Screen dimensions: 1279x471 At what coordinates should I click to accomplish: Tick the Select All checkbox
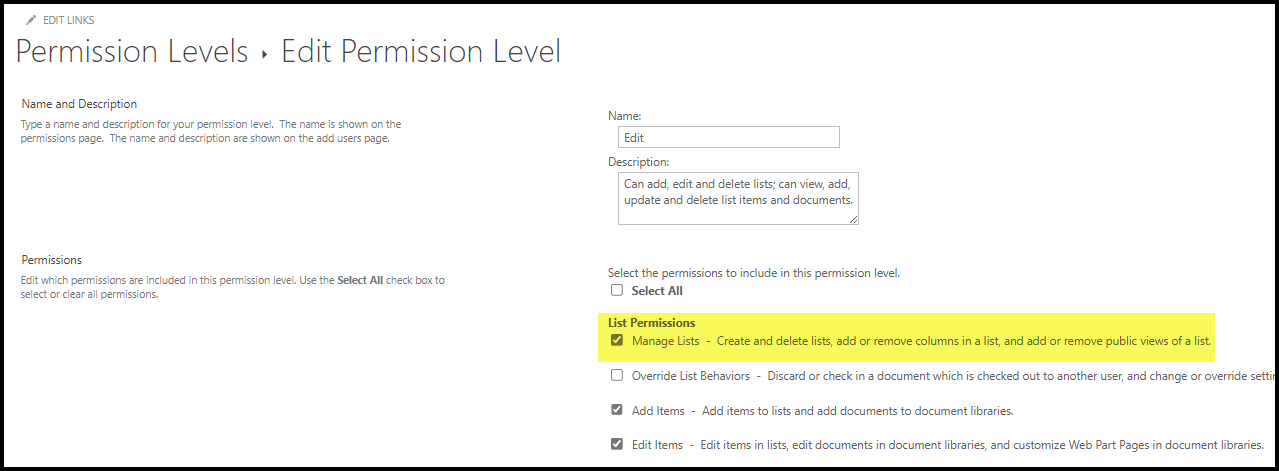[617, 291]
